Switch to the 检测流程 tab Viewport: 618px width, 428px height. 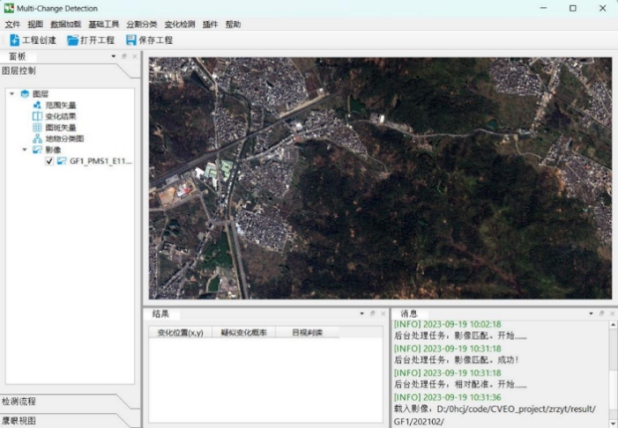(19, 400)
